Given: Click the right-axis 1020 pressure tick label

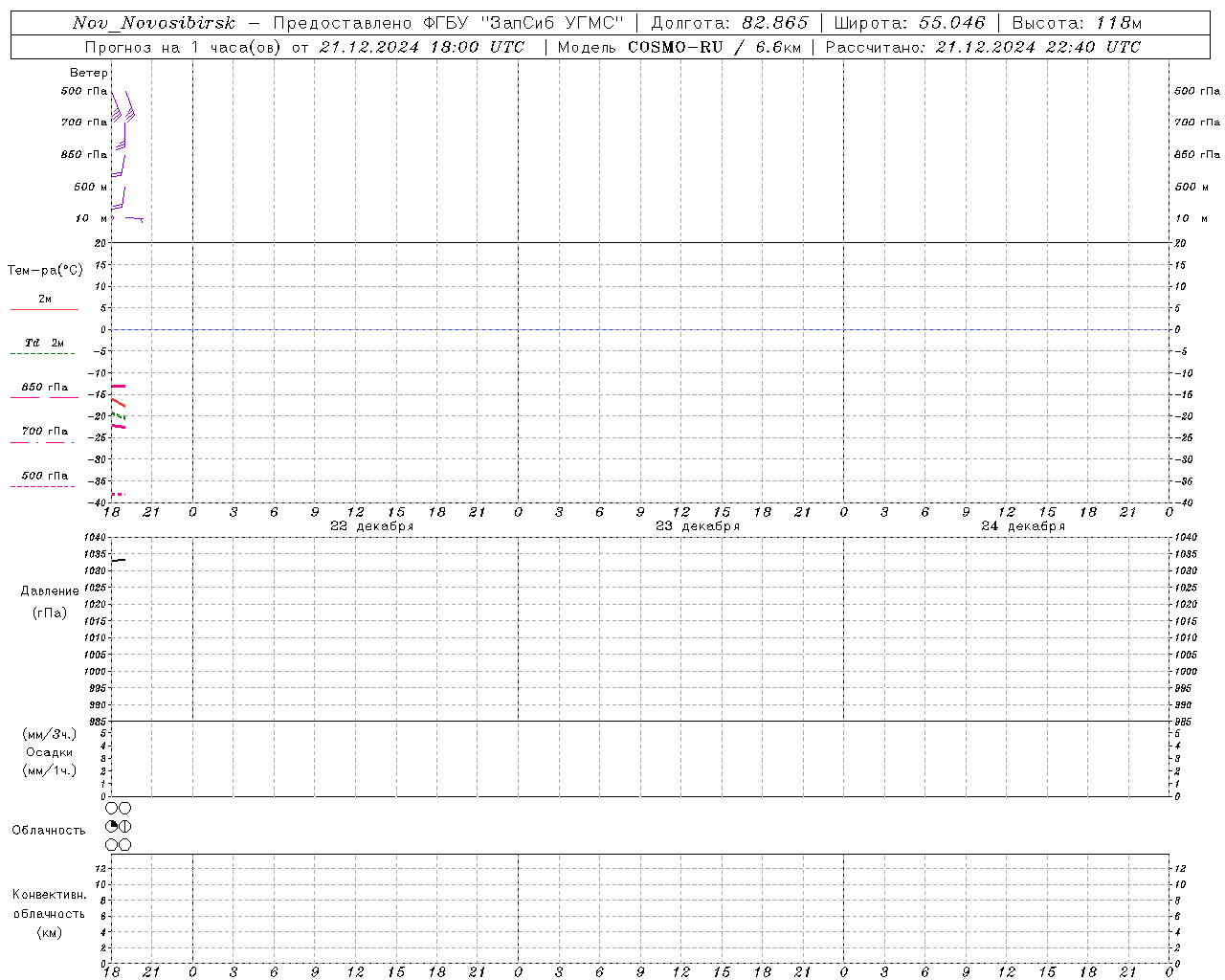Looking at the screenshot, I should click(x=1186, y=605).
